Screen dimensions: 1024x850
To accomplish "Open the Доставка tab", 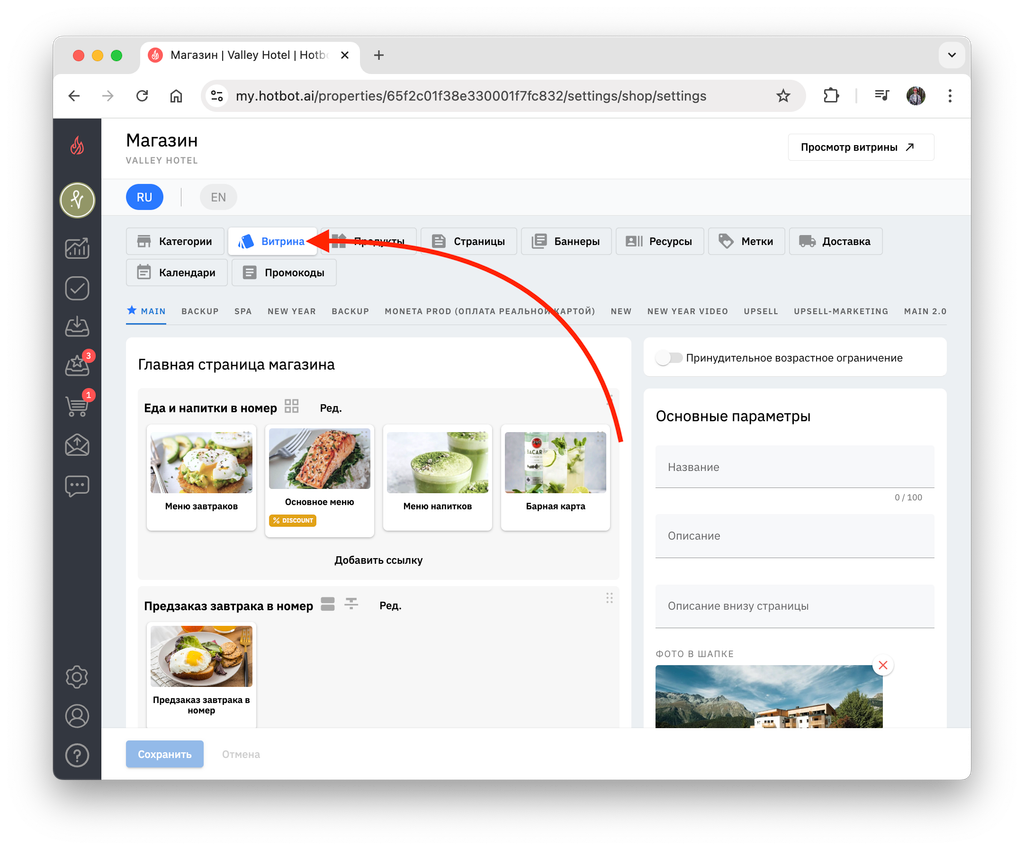I will tap(835, 241).
